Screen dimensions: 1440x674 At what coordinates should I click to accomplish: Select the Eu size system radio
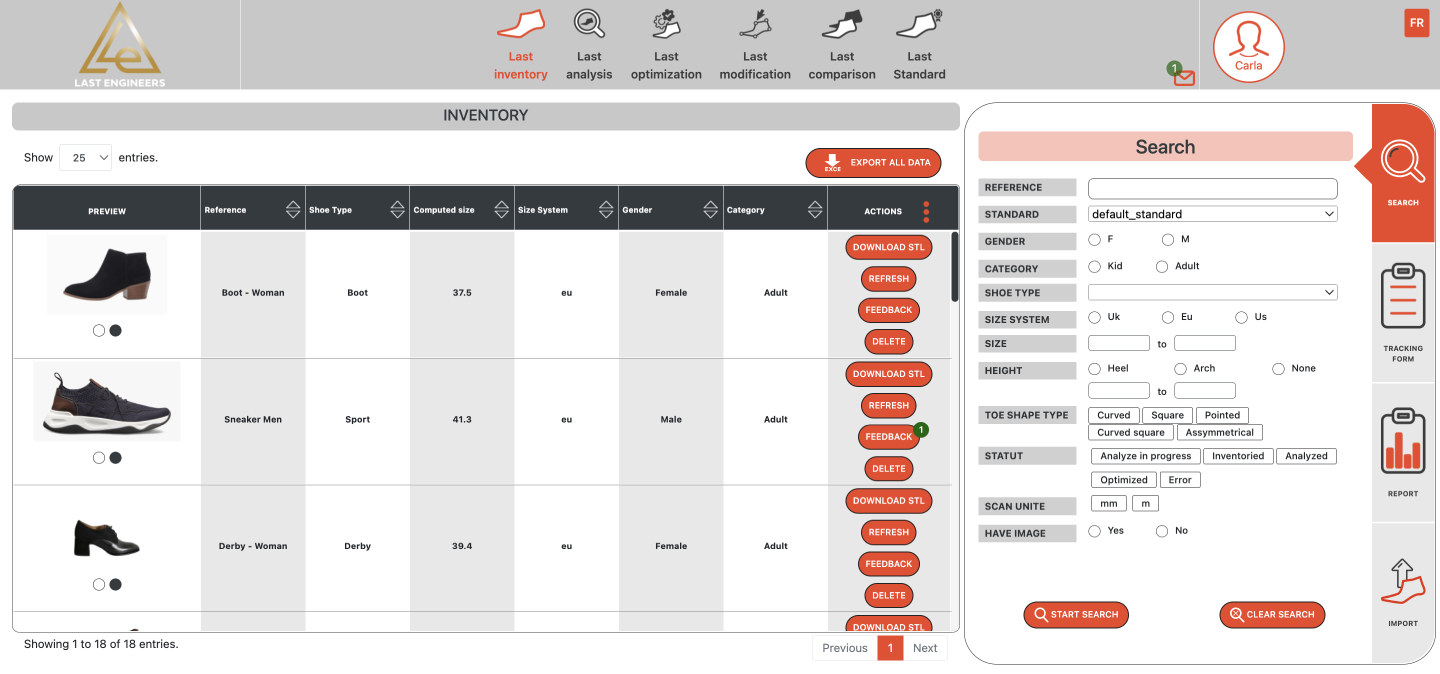(x=1168, y=317)
